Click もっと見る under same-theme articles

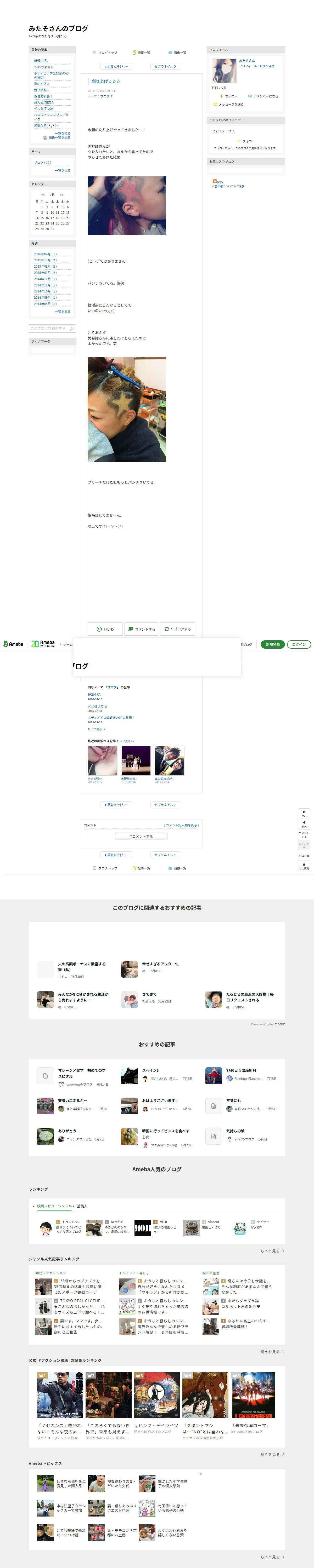96,729
